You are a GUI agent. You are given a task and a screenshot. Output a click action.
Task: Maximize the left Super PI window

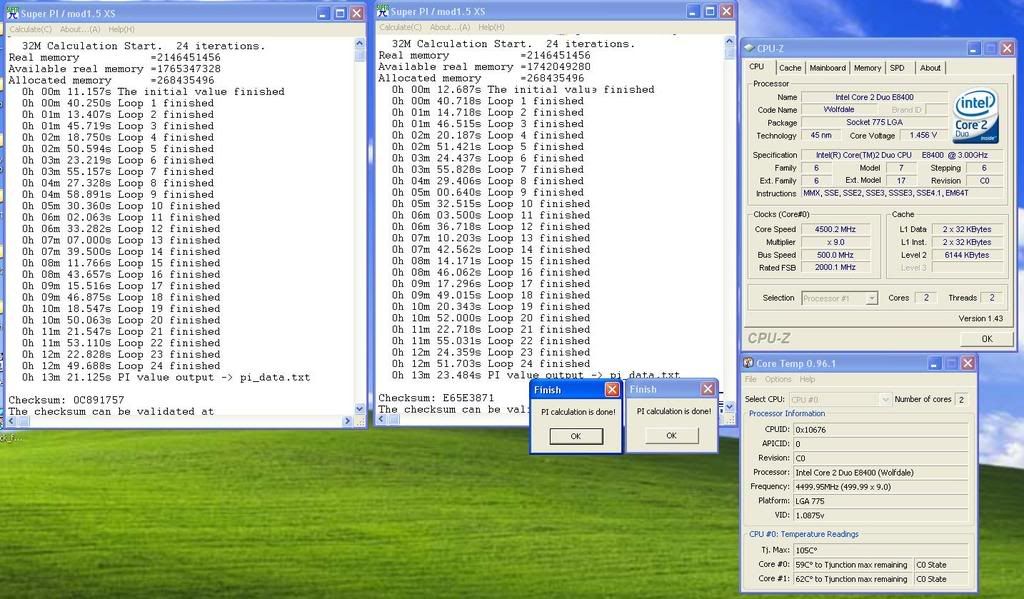(340, 13)
